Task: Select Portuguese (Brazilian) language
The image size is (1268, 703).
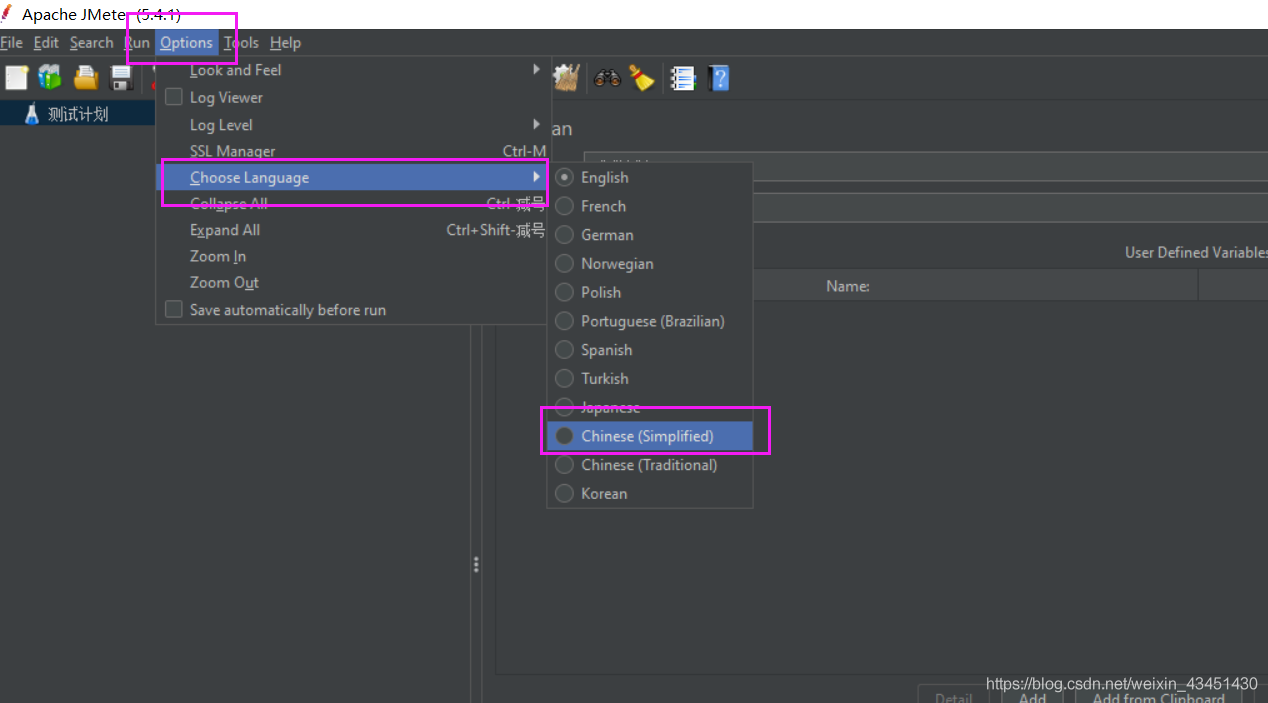Action: click(x=649, y=321)
